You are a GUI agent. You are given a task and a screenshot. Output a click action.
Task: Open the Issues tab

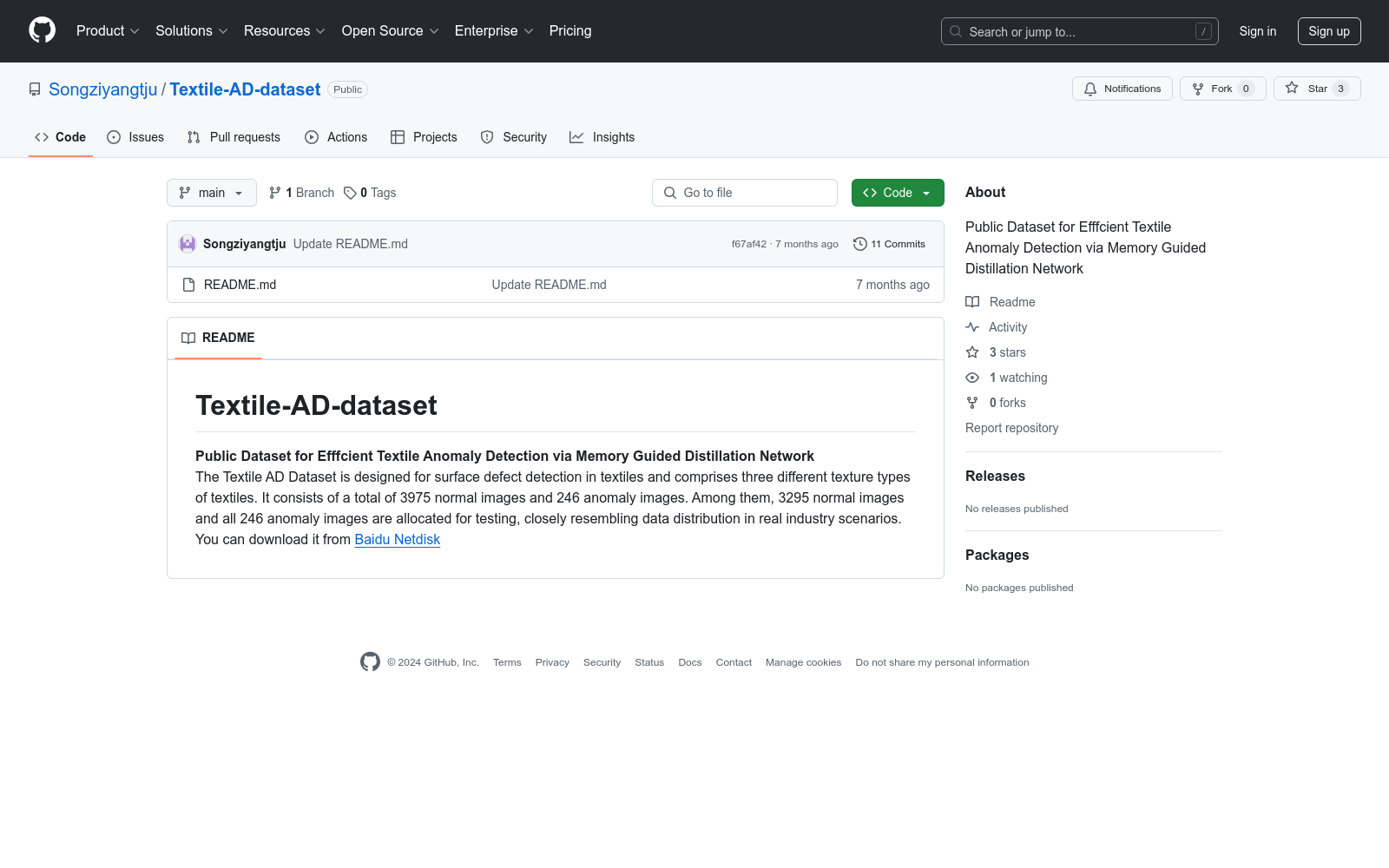click(x=135, y=137)
